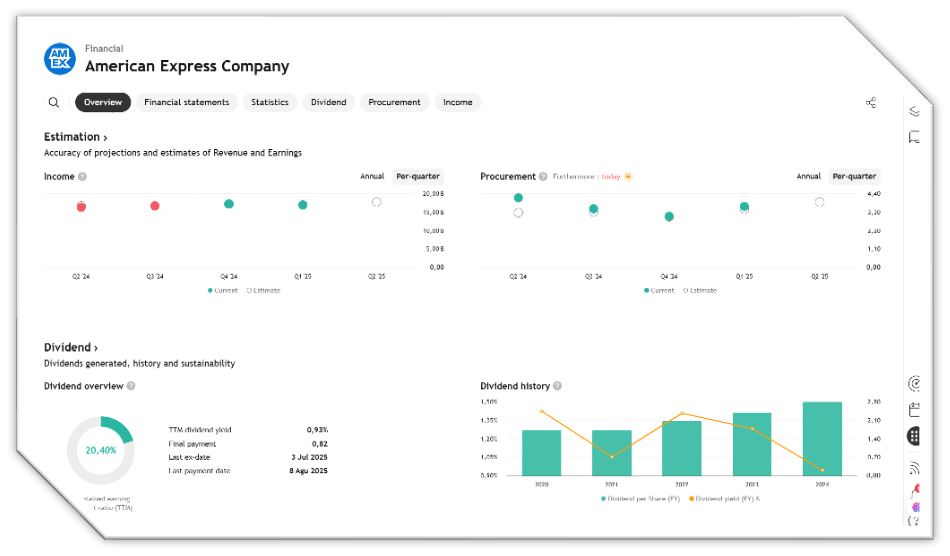Open the search magnifier icon
Screen dimensions: 950x556
[x=54, y=102]
